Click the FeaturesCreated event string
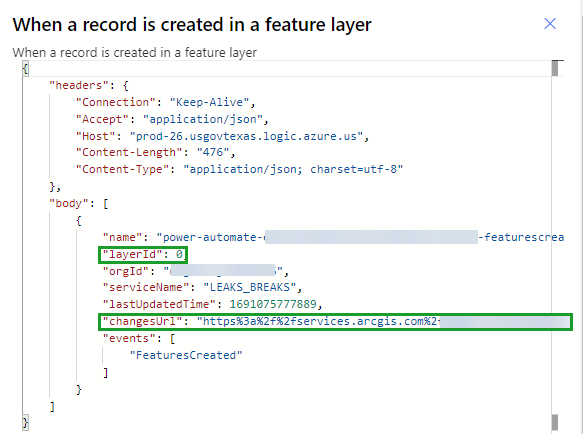This screenshot has height=434, width=583. (186, 355)
